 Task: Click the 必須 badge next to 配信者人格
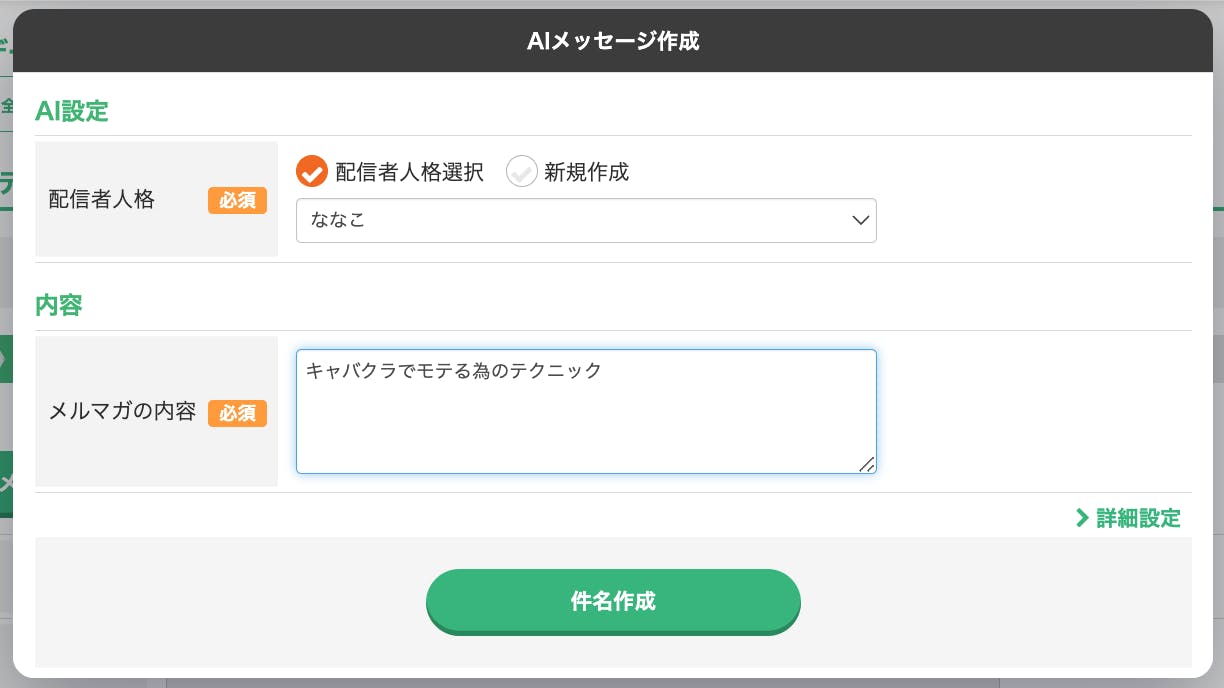click(237, 200)
